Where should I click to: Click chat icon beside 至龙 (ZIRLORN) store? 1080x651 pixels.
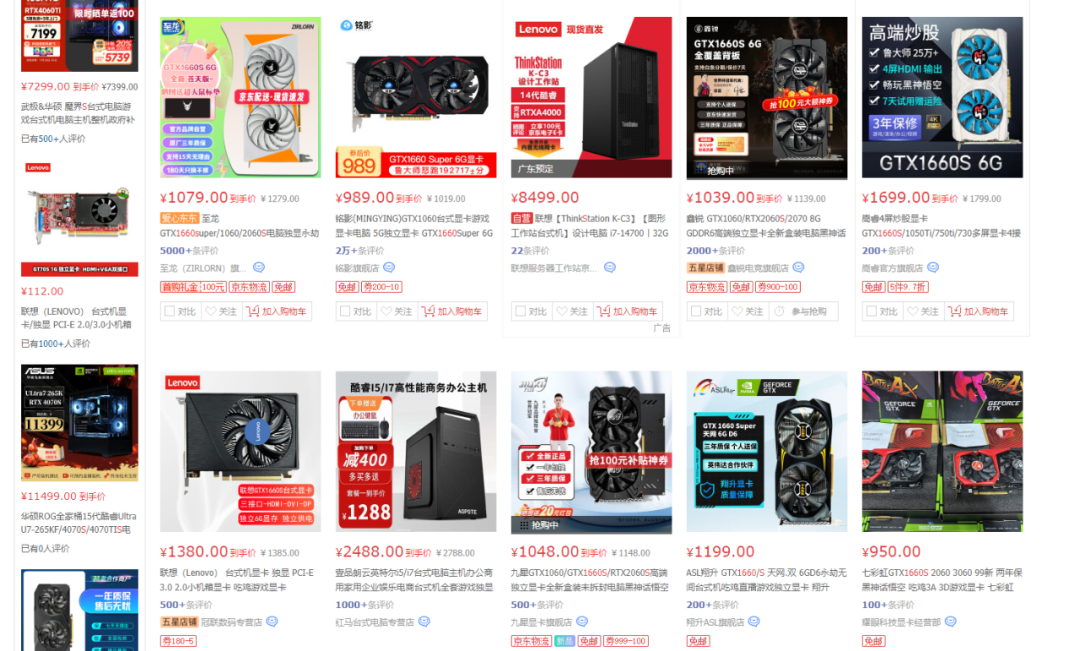(x=259, y=267)
